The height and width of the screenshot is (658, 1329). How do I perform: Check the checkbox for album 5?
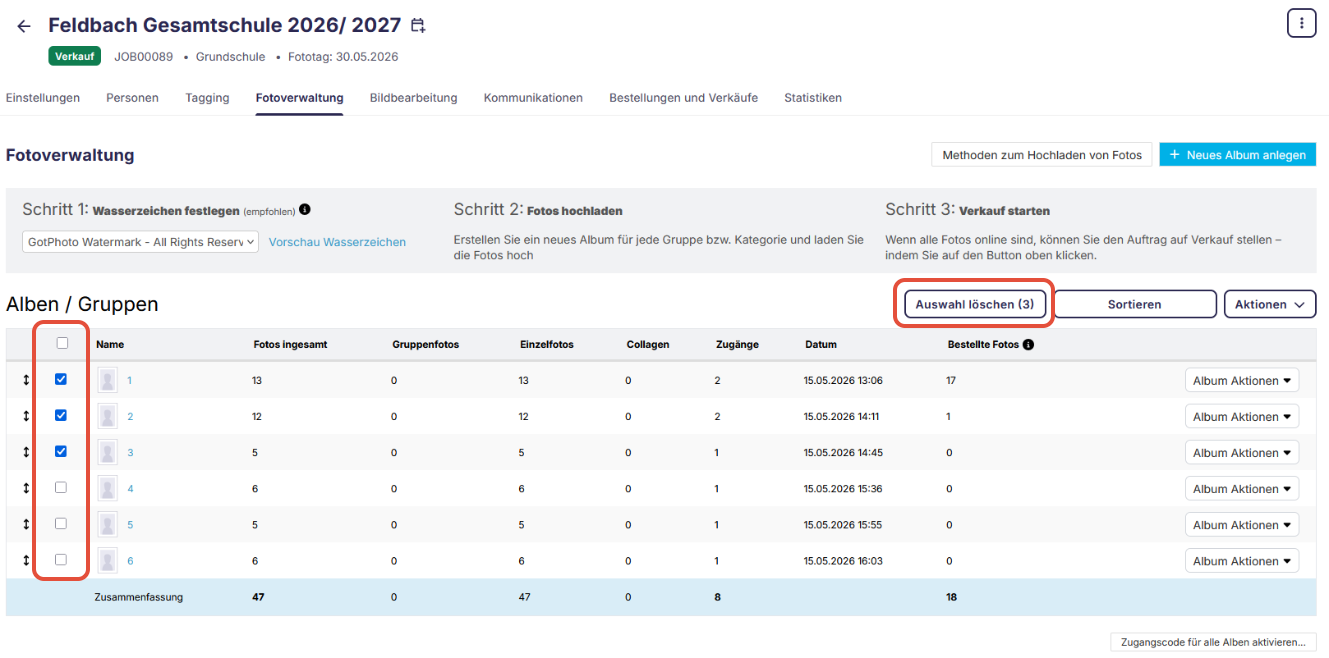(61, 523)
